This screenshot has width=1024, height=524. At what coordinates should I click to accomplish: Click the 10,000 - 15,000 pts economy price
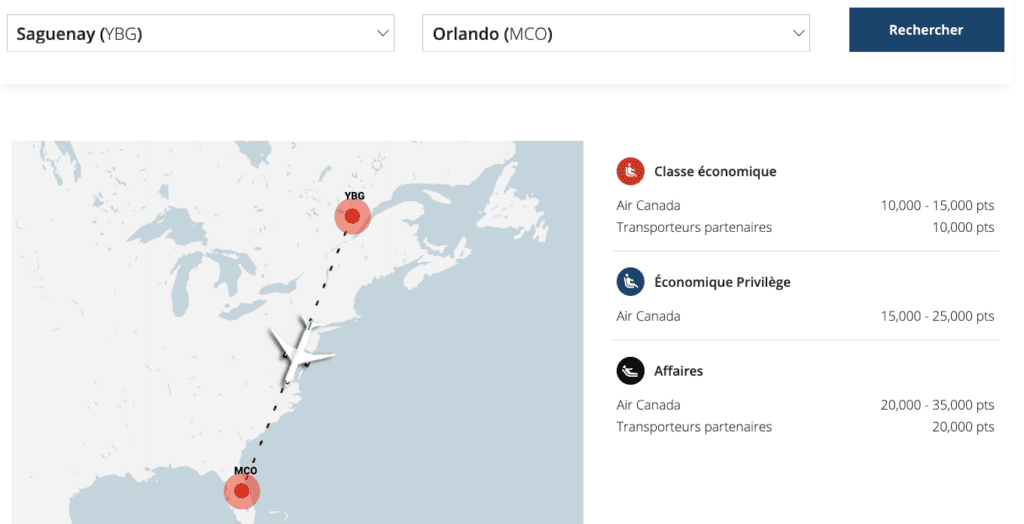tap(937, 205)
